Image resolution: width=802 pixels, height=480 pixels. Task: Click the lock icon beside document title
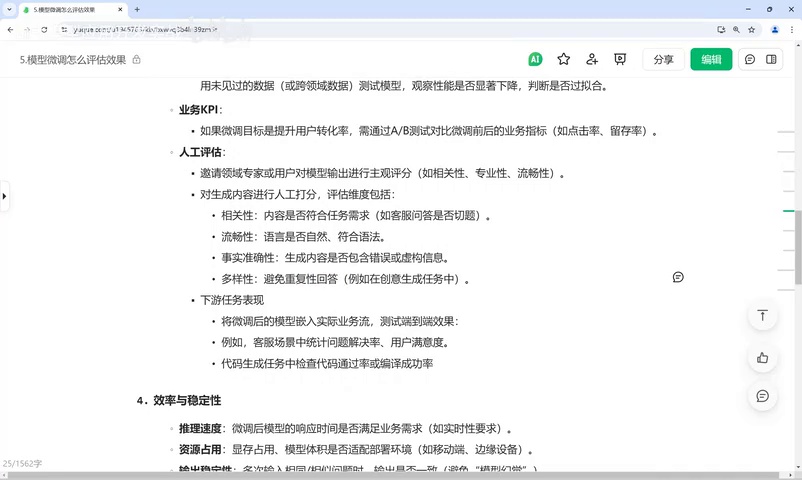coord(137,59)
